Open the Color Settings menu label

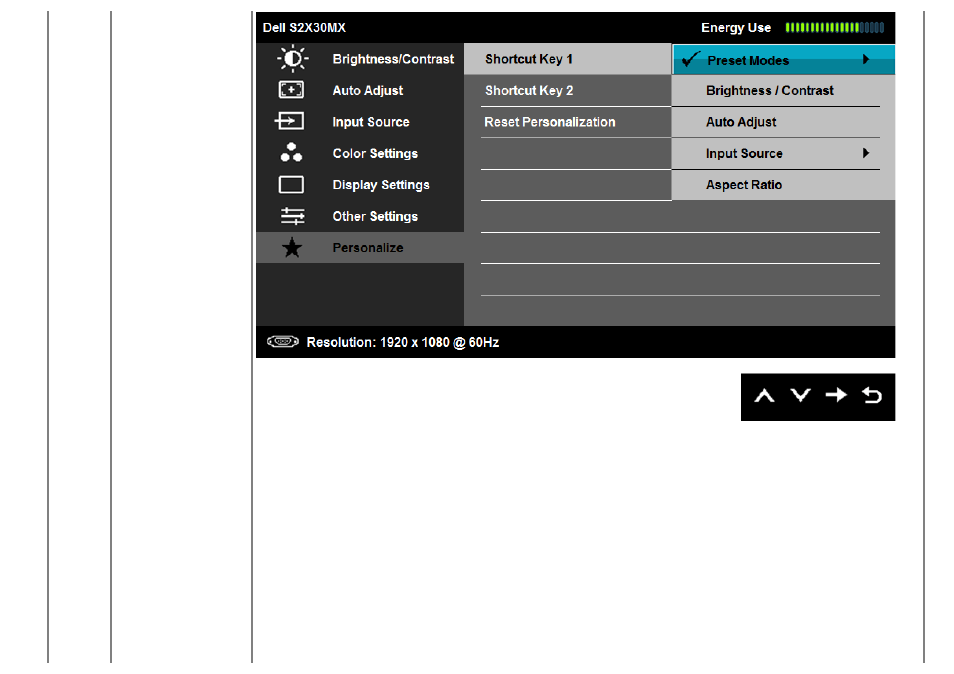375,153
